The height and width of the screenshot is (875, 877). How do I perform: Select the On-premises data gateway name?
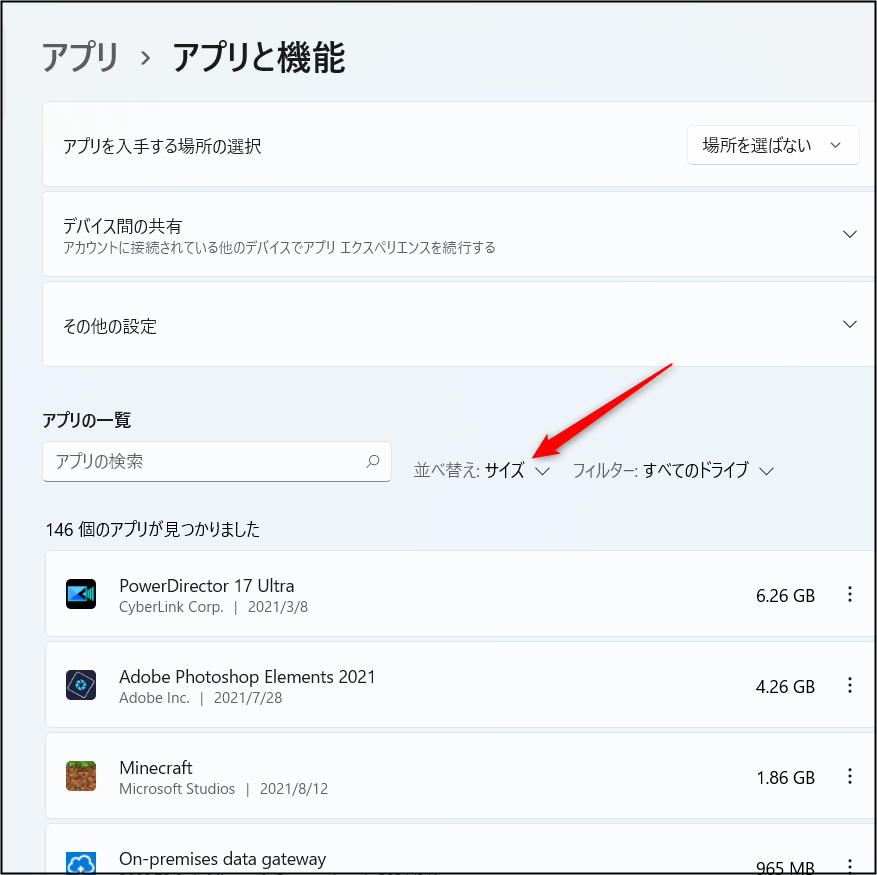[223, 859]
